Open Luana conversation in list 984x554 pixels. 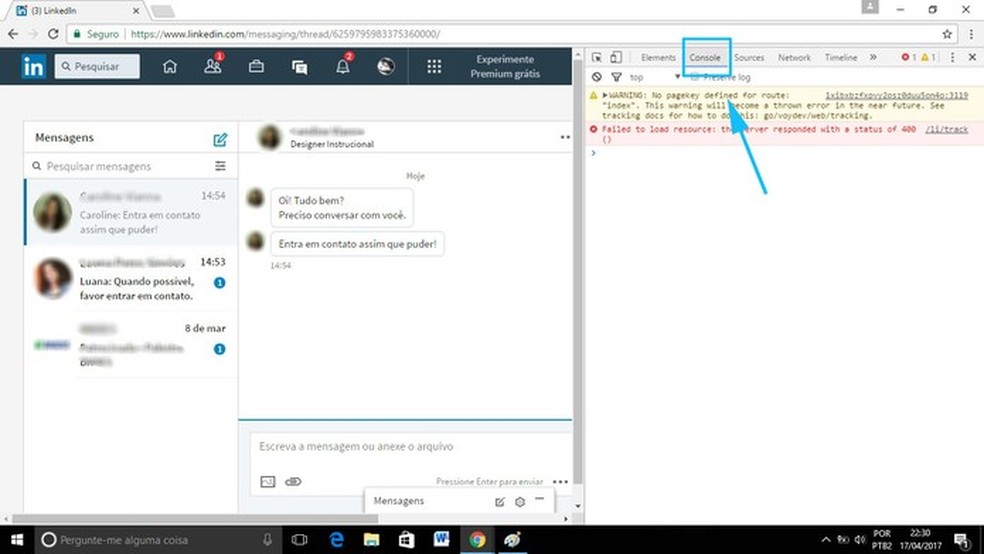point(131,278)
